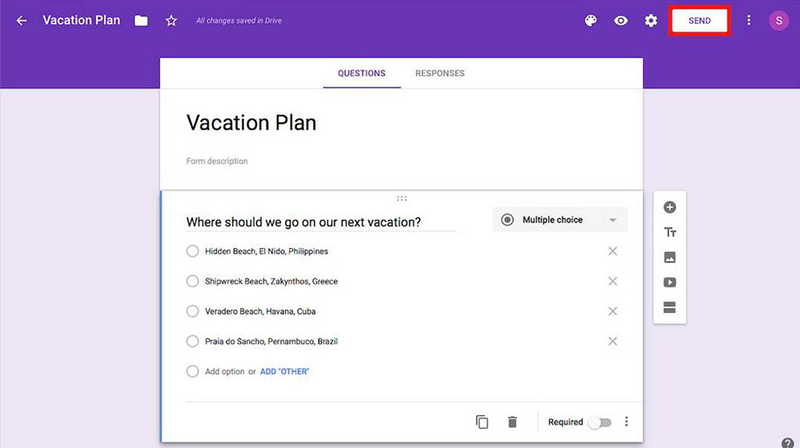Preview the form with eye icon
Viewport: 800px width, 448px height.
(621, 21)
